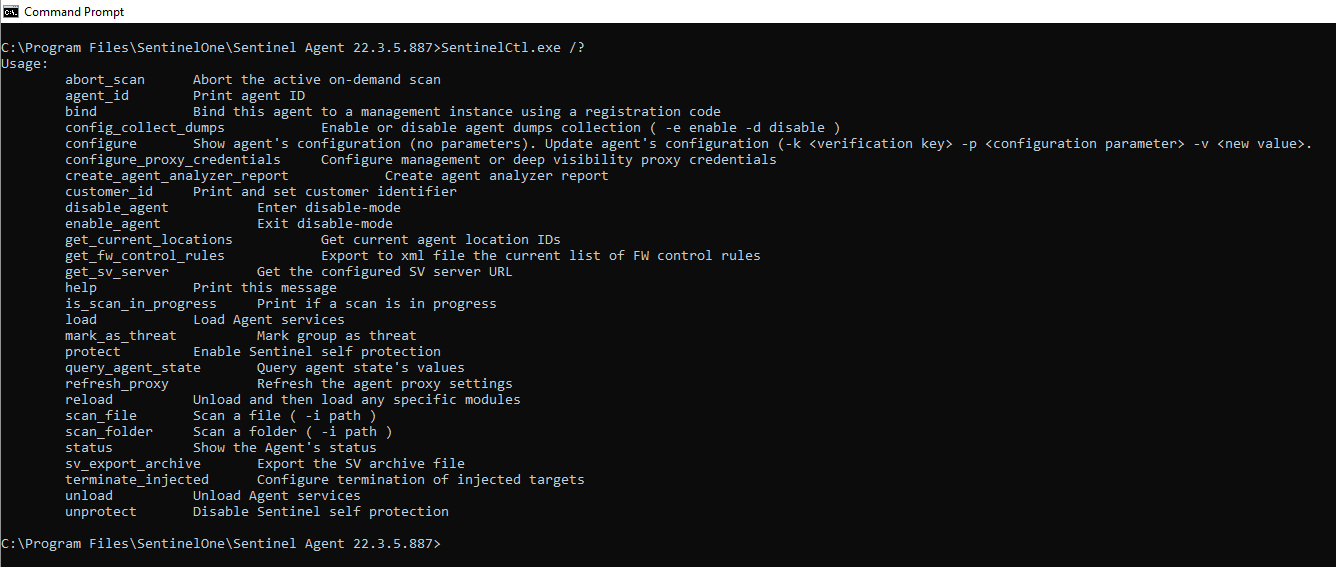Click the terminate_injected command

pyautogui.click(x=137, y=480)
